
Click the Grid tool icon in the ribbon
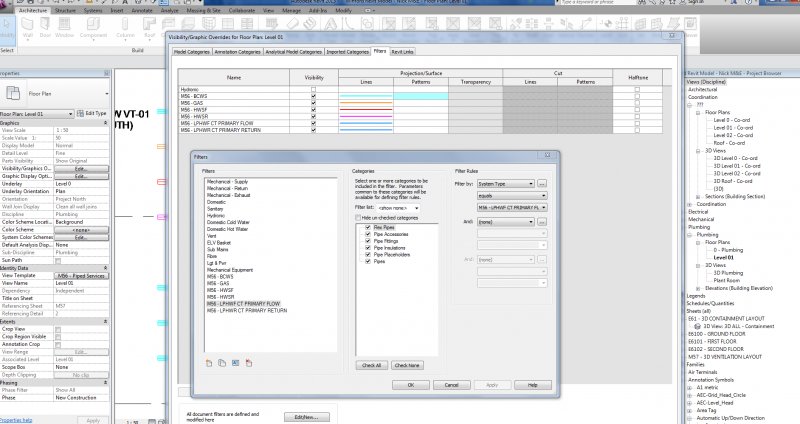click(x=622, y=23)
